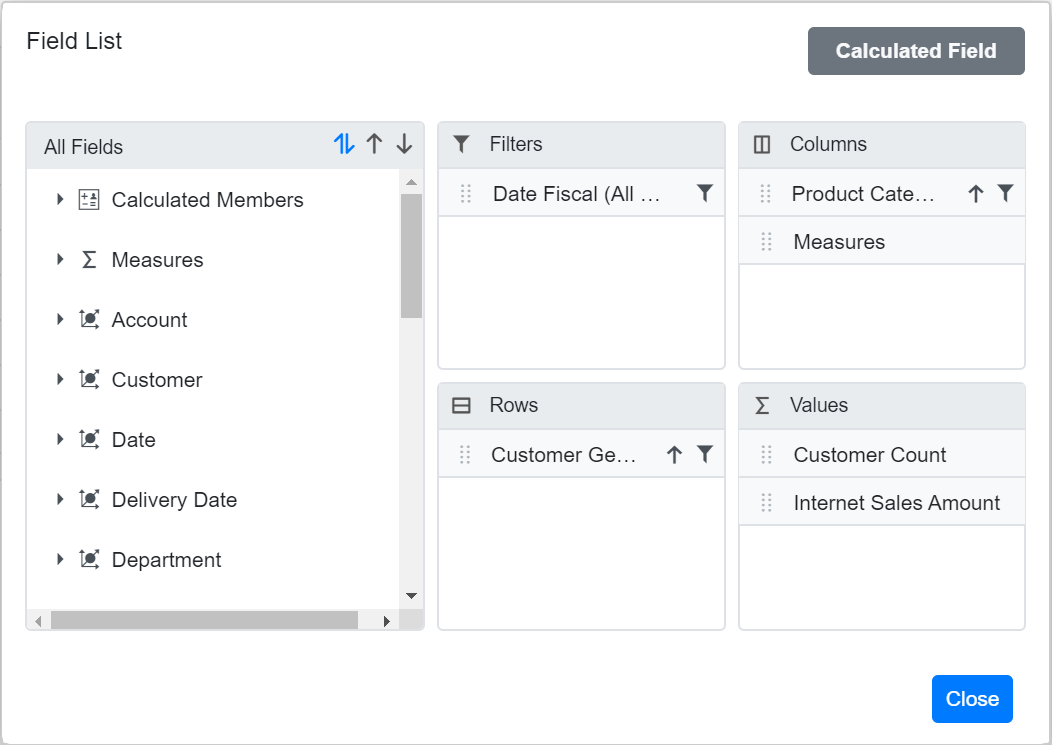Click the sort arrow beside Customer Geography

tap(675, 454)
